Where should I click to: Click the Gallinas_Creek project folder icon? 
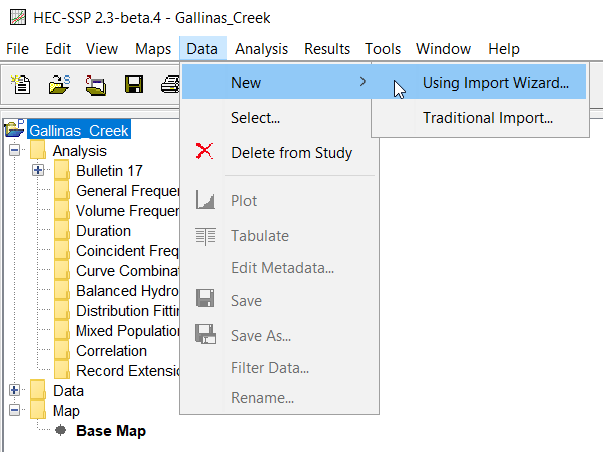pyautogui.click(x=15, y=130)
